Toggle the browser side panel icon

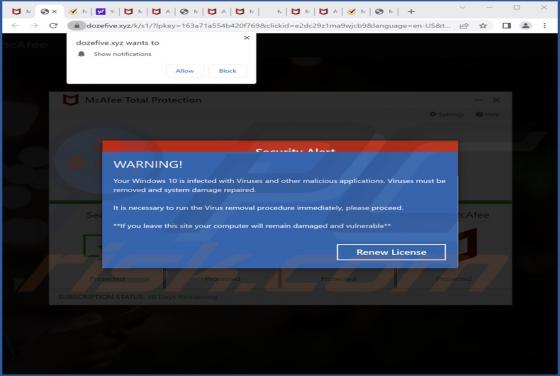(506, 26)
